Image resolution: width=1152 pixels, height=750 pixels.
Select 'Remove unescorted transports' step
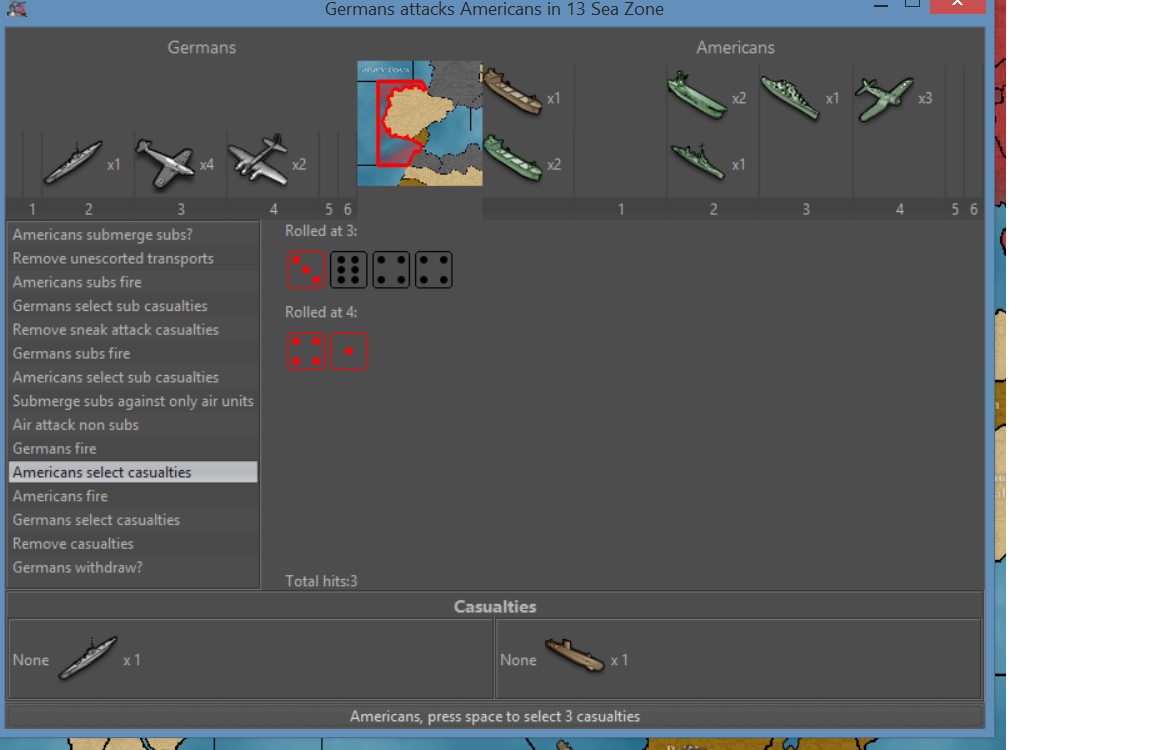tap(133, 258)
